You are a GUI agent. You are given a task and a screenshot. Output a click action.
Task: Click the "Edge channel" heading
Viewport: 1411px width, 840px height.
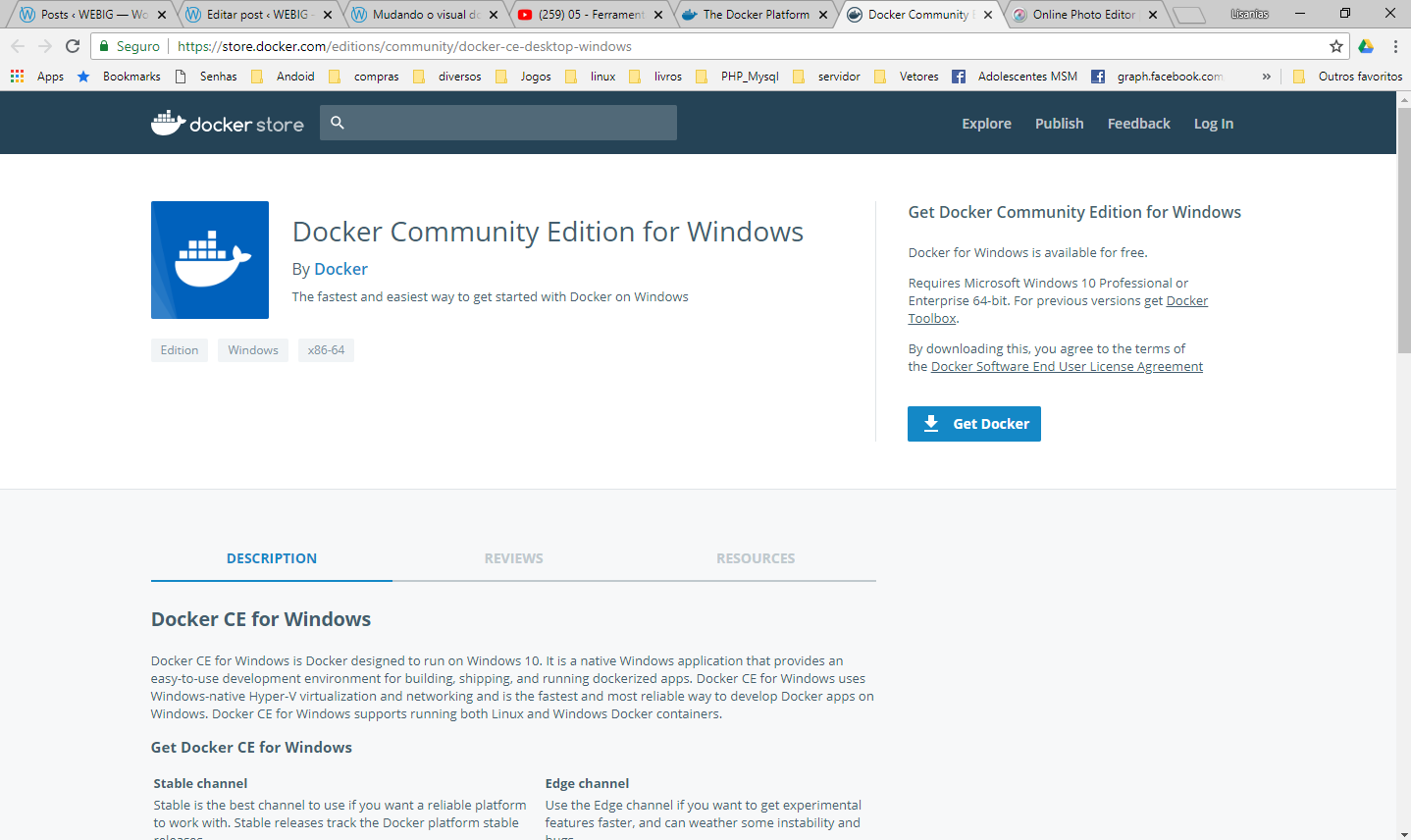coord(587,783)
